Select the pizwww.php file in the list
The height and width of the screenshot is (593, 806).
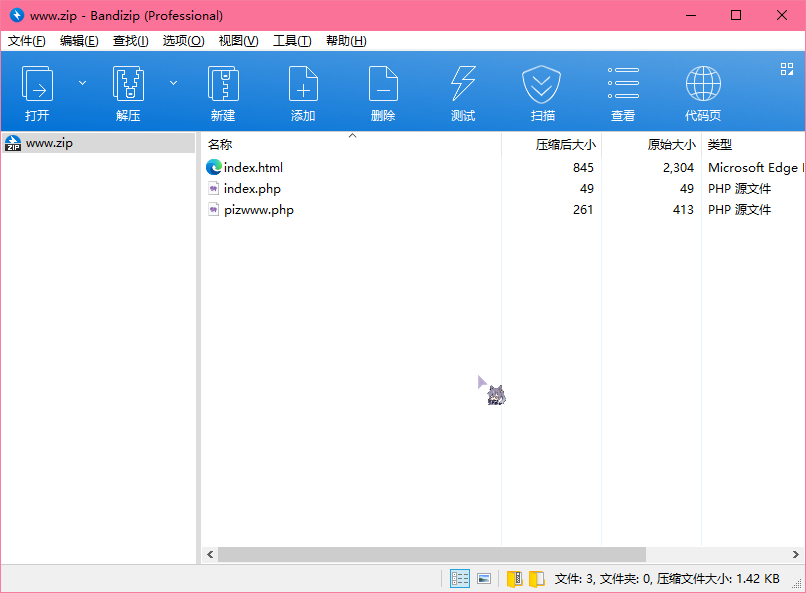[258, 210]
